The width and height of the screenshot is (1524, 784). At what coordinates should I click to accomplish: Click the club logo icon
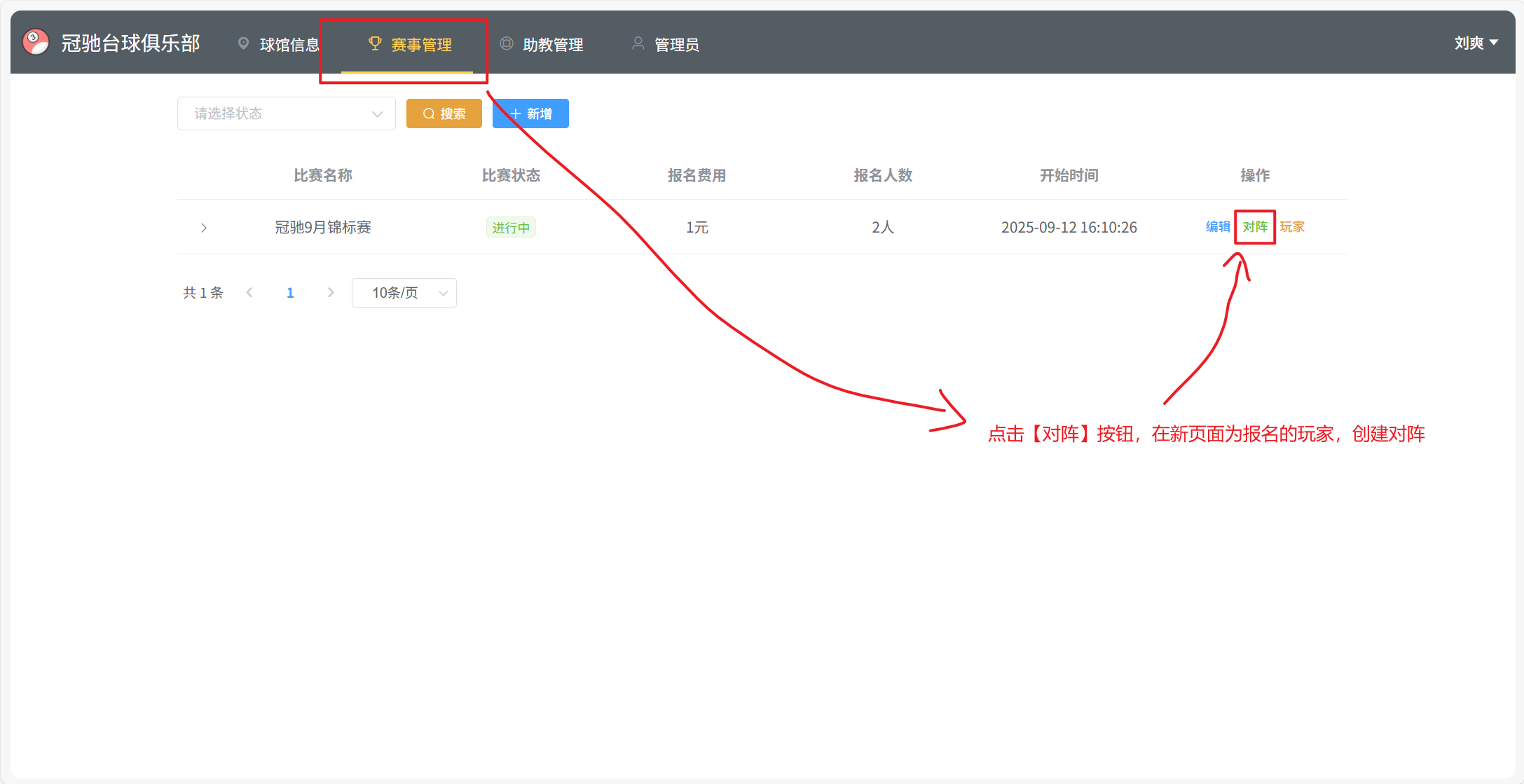click(x=36, y=42)
